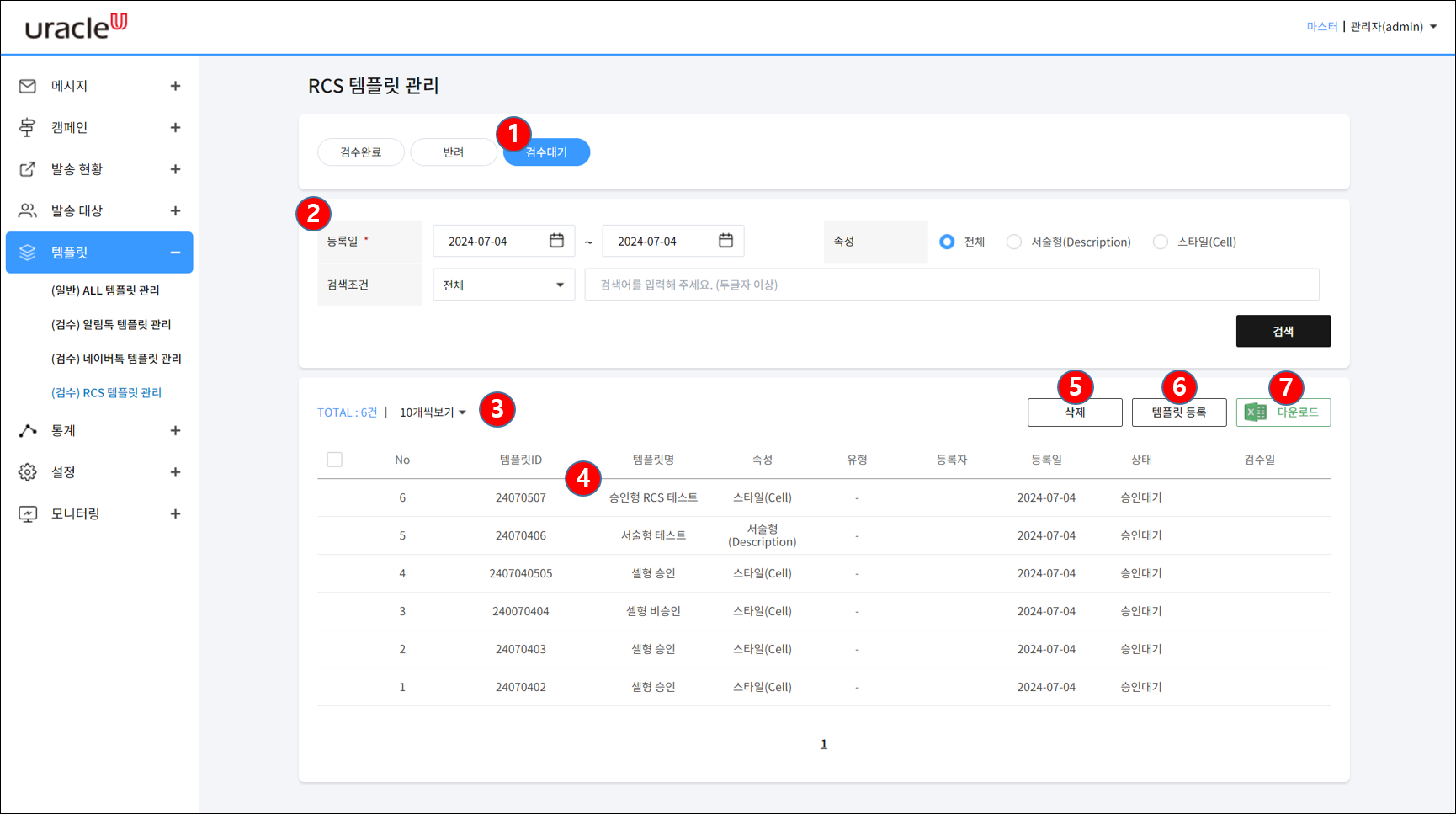Open the 검색조건 전체 dropdown
Screen dimensions: 1456x814
(503, 285)
